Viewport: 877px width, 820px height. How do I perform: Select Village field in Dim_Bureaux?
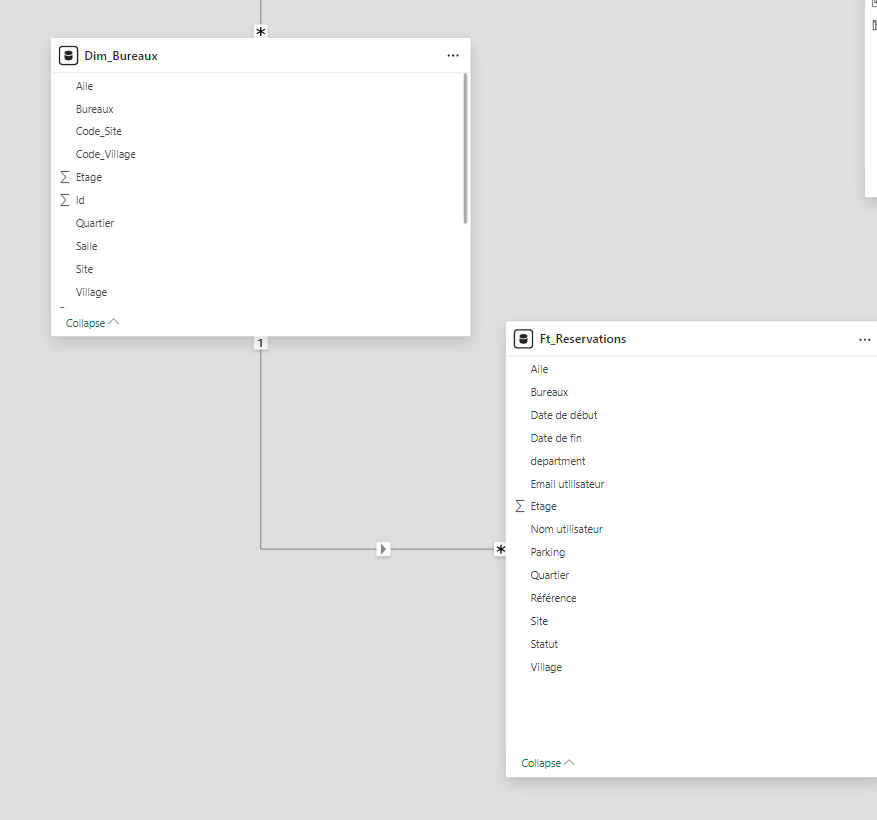[x=91, y=292]
